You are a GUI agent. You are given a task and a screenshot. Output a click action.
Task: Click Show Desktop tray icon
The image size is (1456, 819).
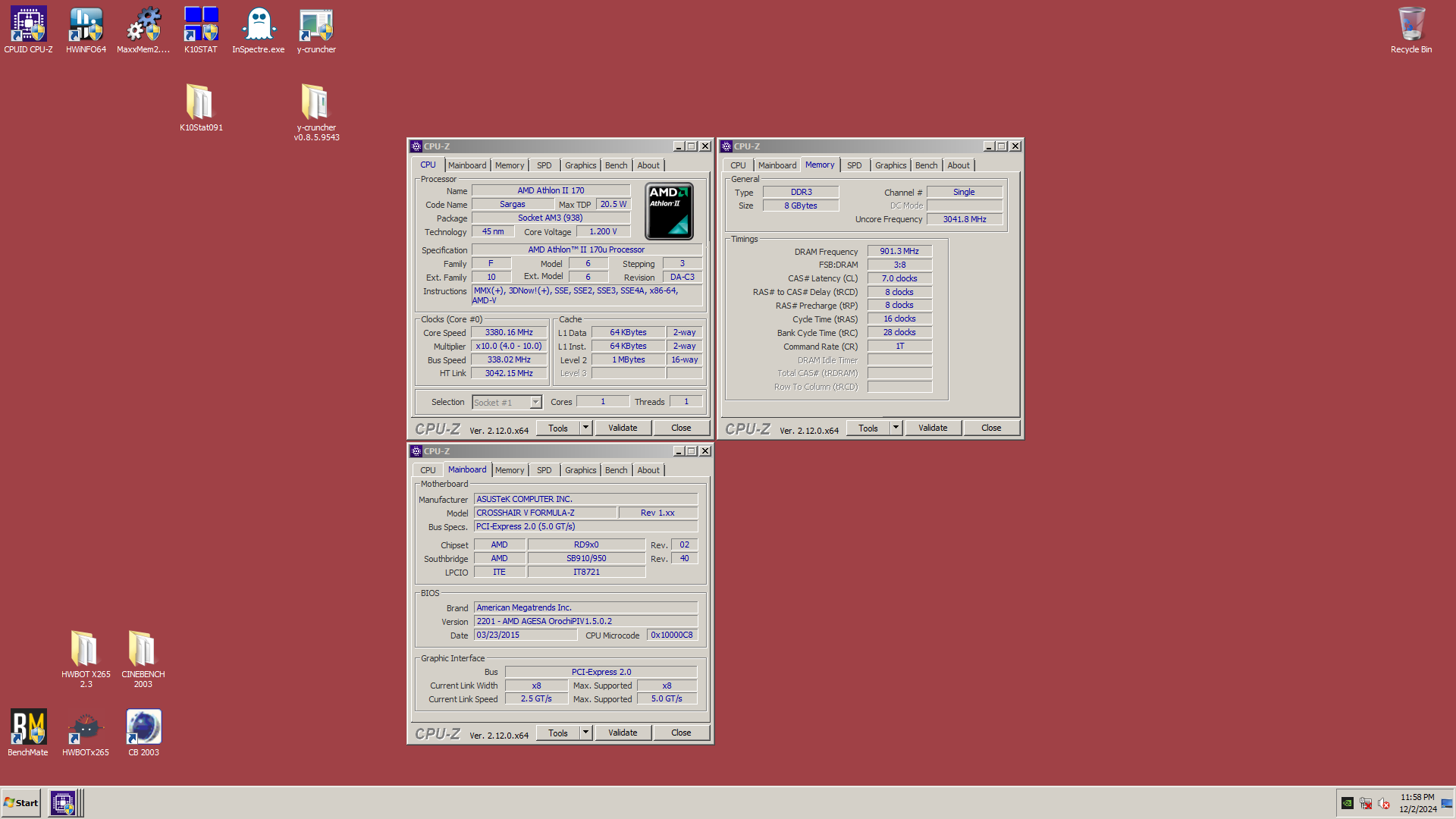click(x=1447, y=803)
